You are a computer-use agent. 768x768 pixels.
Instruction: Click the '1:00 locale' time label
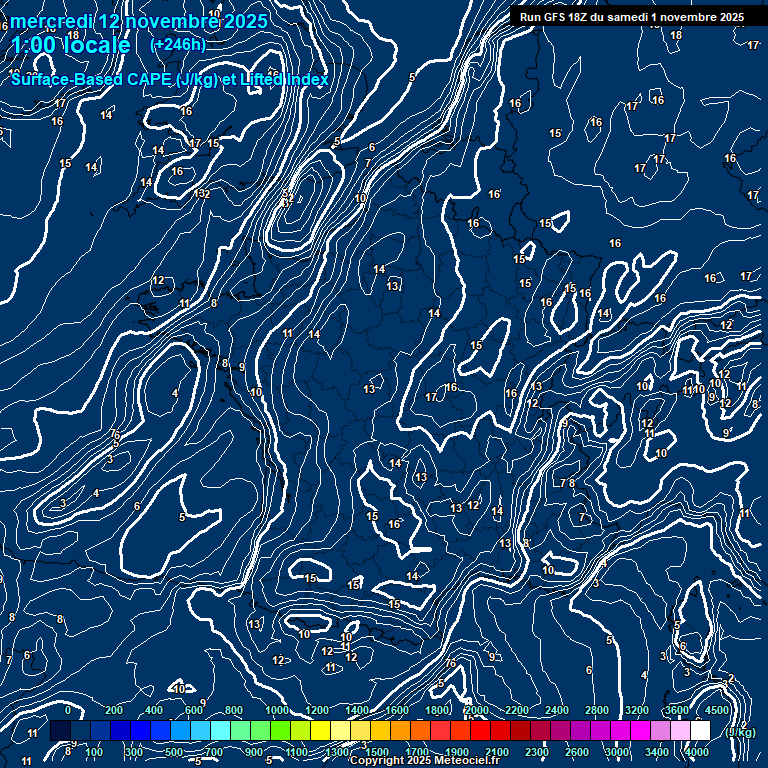coord(71,45)
